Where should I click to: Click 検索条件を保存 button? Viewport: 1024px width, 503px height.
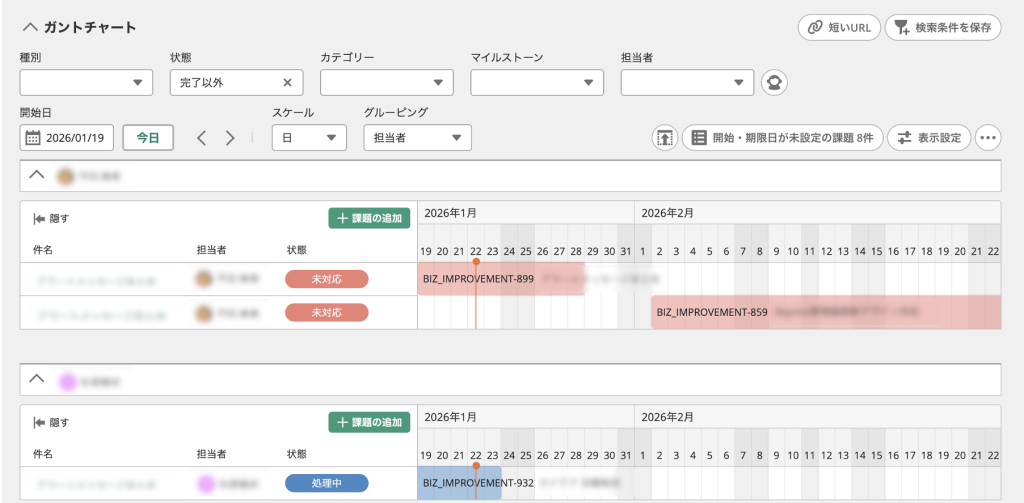(943, 28)
